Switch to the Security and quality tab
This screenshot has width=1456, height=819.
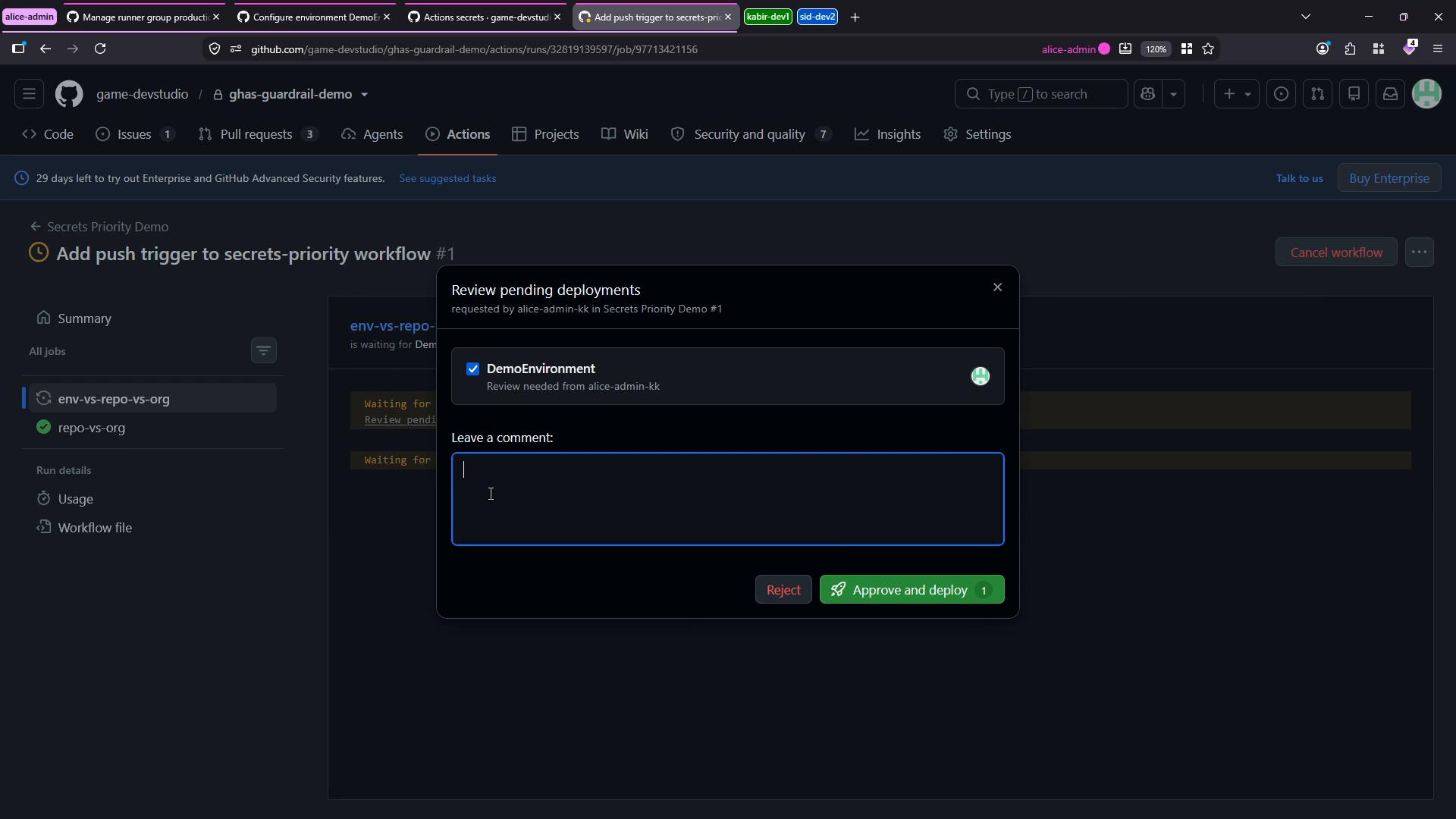tap(752, 134)
